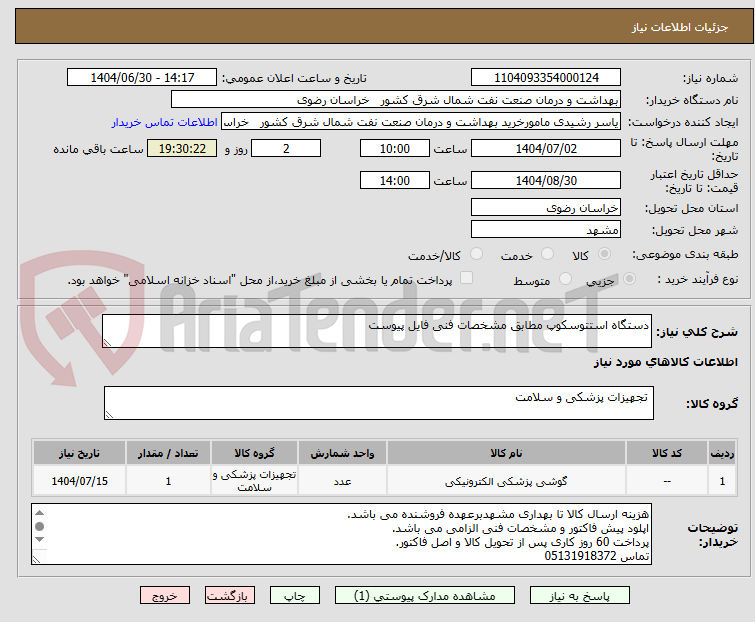
Task: Click the remaining time field 19:30:22
Action: point(182,148)
